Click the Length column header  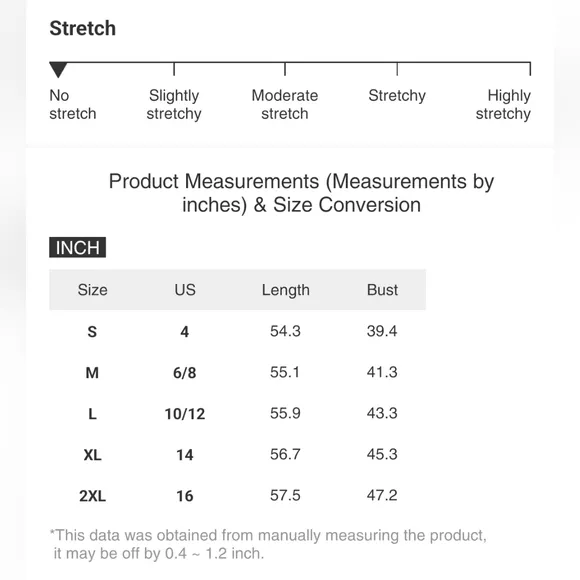[x=286, y=290]
